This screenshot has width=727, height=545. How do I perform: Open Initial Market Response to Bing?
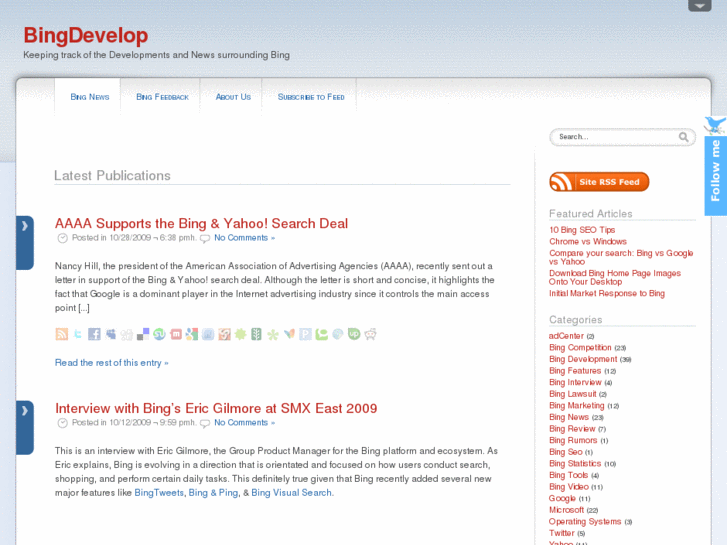(x=607, y=294)
